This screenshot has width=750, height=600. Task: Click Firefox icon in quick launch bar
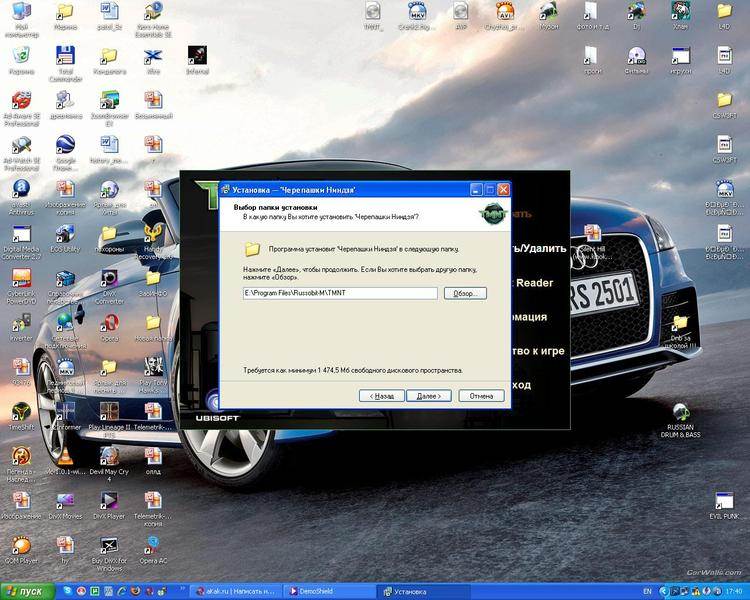(x=136, y=592)
